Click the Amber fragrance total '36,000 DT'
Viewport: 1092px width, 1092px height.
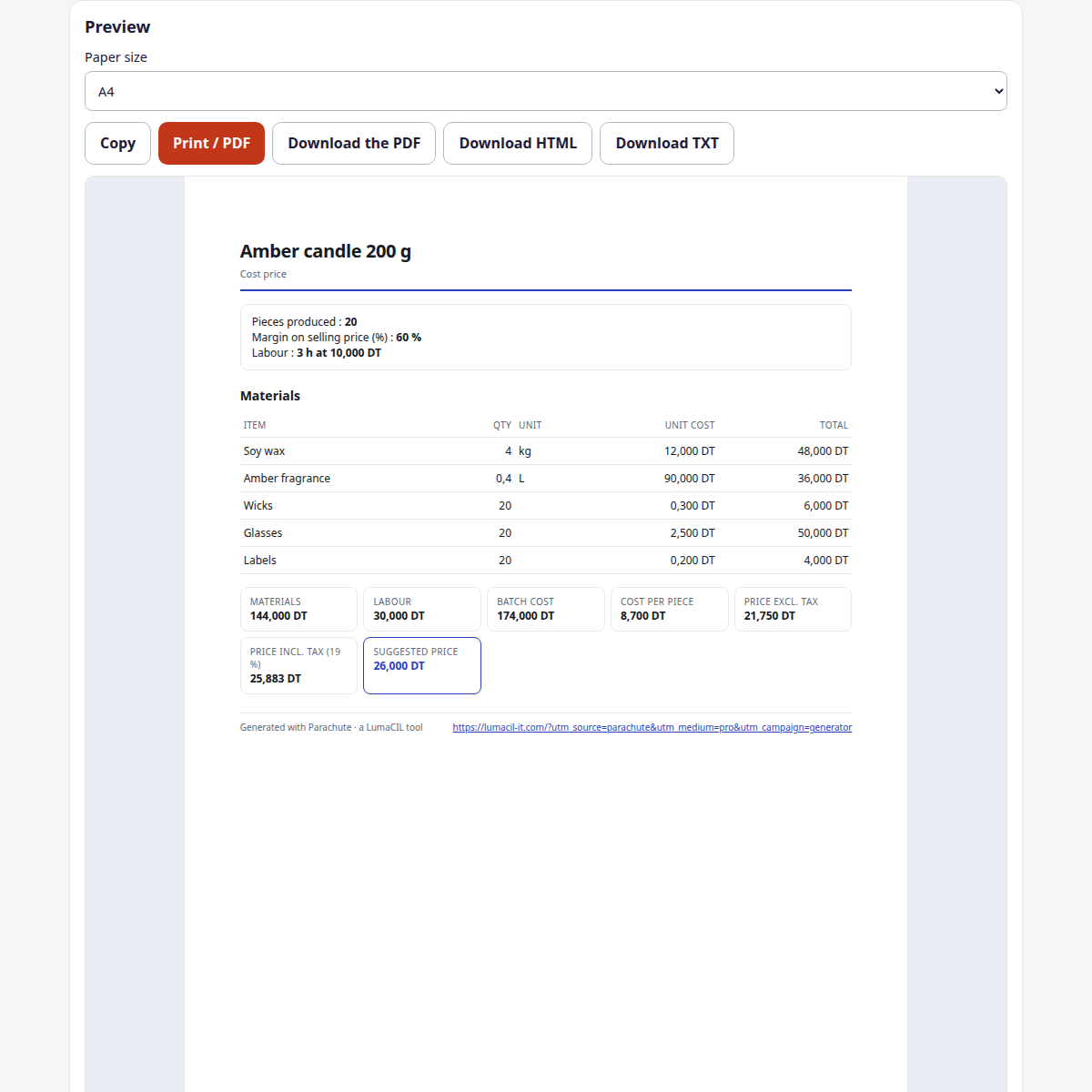click(823, 479)
